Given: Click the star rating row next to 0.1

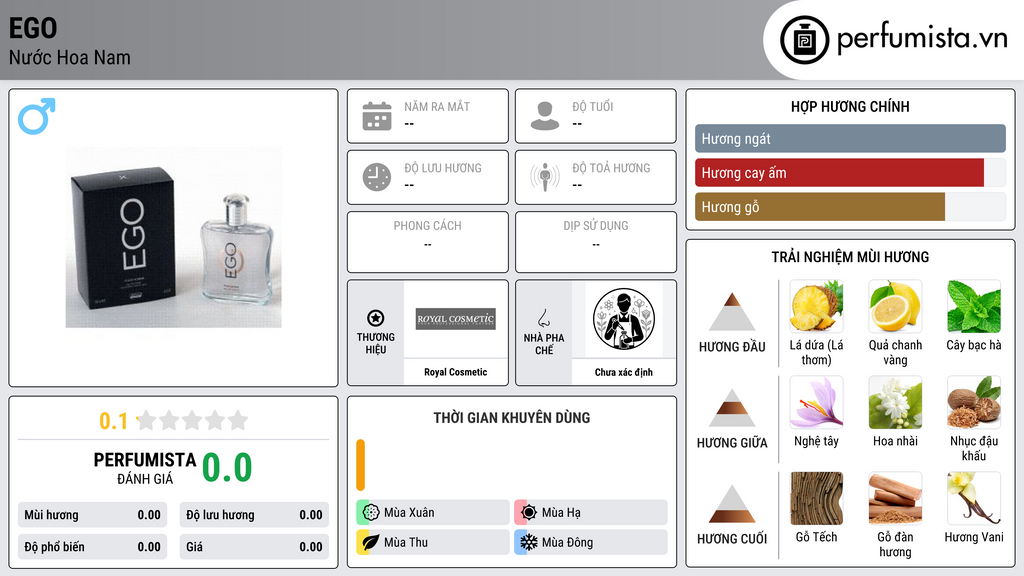Looking at the screenshot, I should coord(193,421).
